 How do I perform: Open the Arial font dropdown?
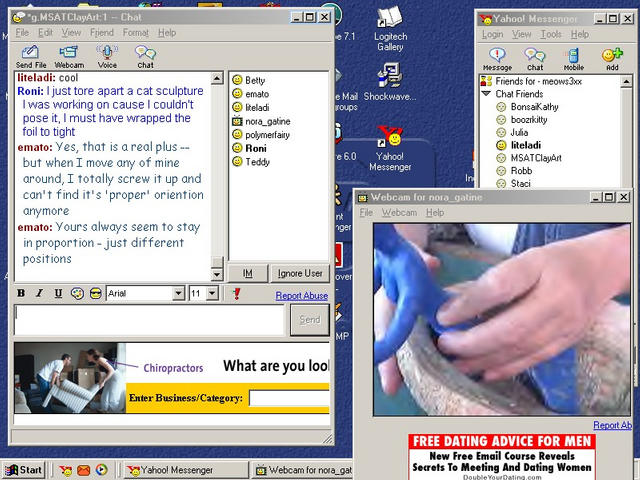178,293
